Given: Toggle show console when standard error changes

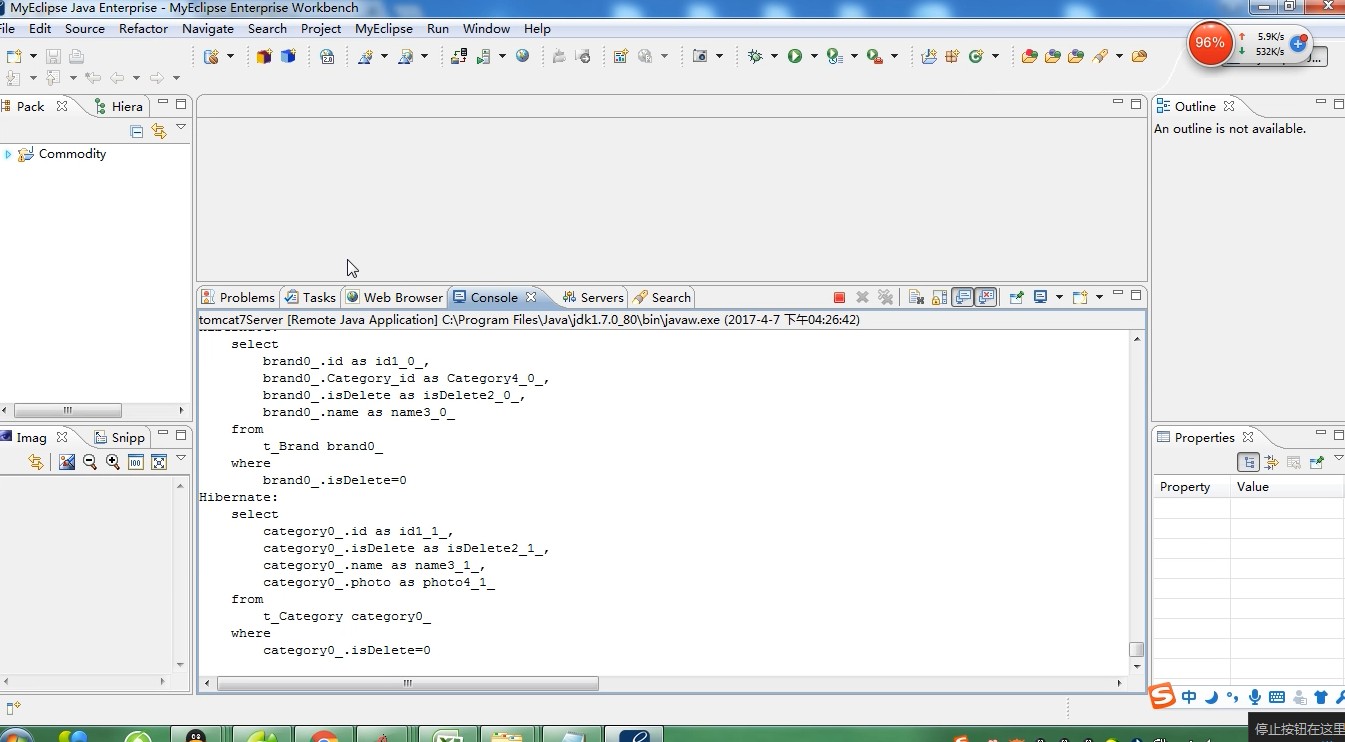Looking at the screenshot, I should (x=986, y=297).
